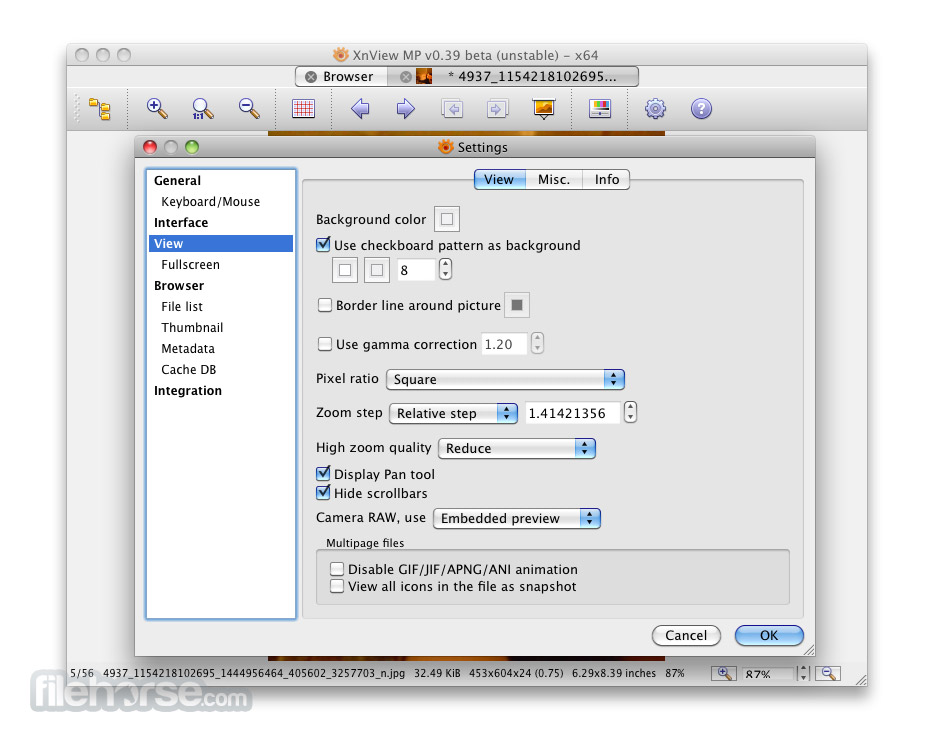Image resolution: width=948 pixels, height=742 pixels.
Task: Open Camera RAW Embedded preview dropdown
Action: (517, 518)
